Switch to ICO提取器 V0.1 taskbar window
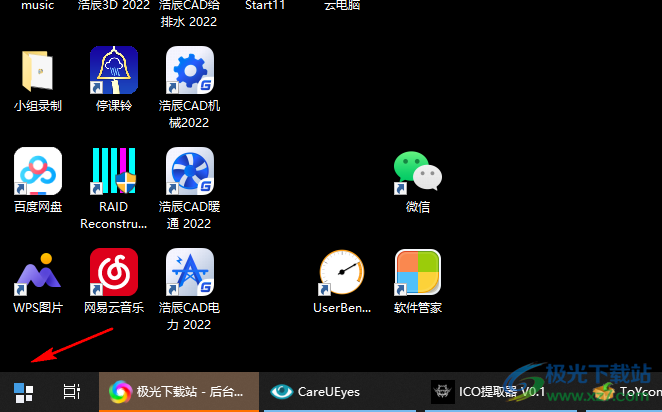 point(501,392)
